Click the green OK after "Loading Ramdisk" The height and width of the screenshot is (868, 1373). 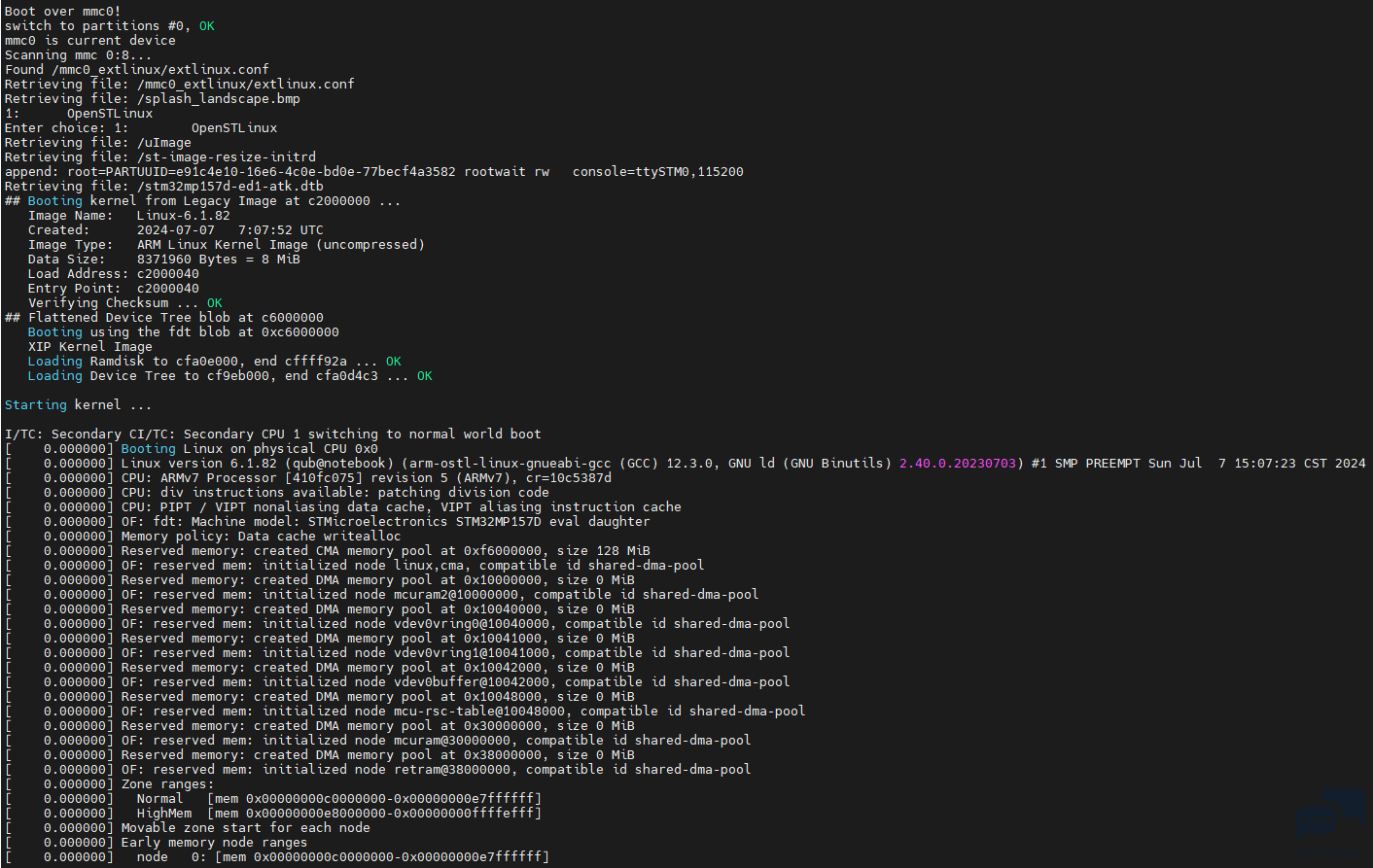(x=394, y=362)
